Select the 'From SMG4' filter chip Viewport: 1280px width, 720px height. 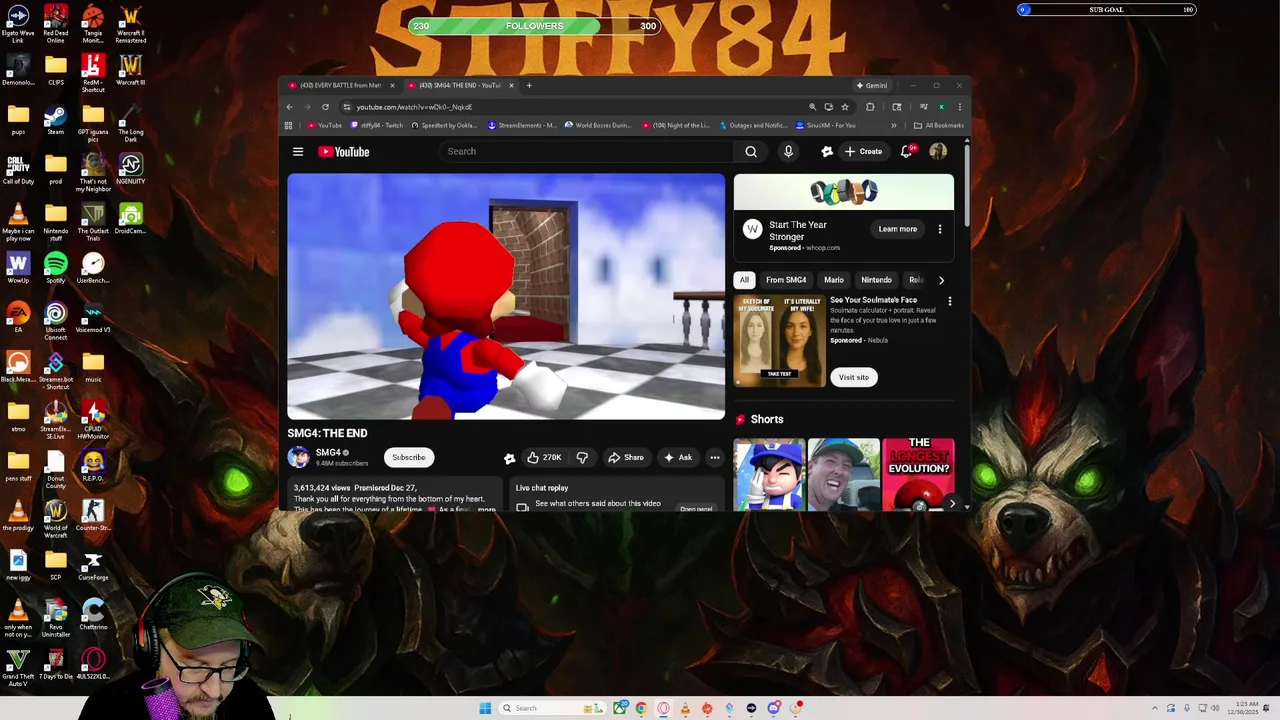click(x=786, y=280)
